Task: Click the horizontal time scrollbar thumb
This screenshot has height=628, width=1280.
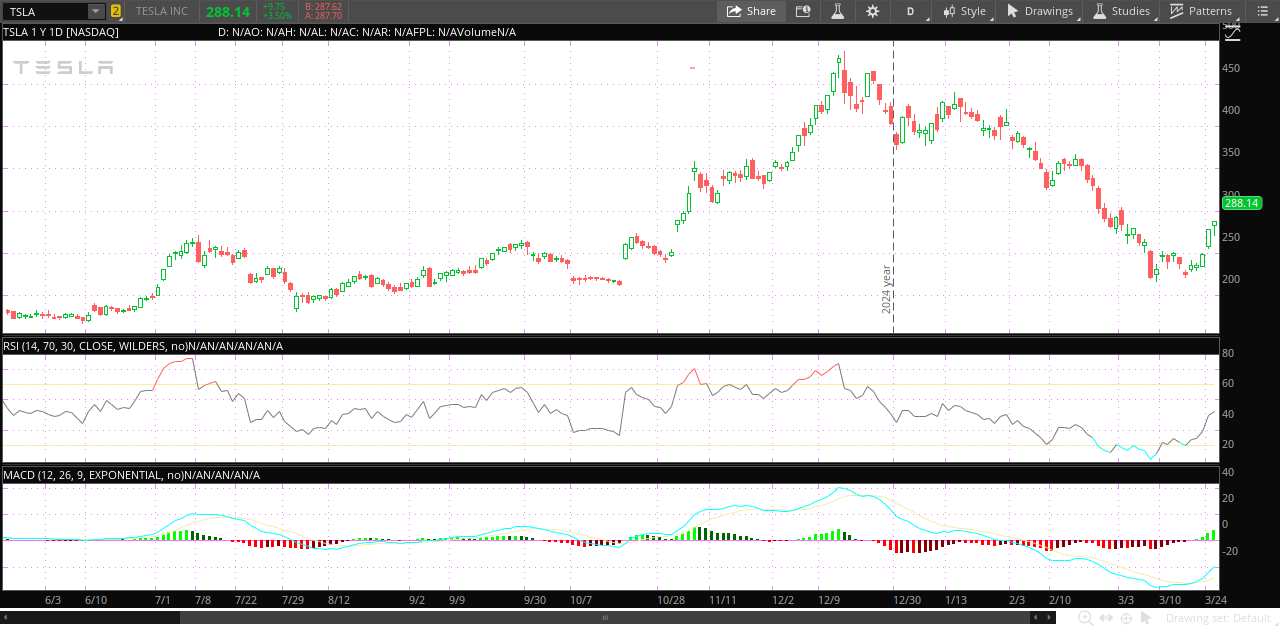Action: point(604,618)
